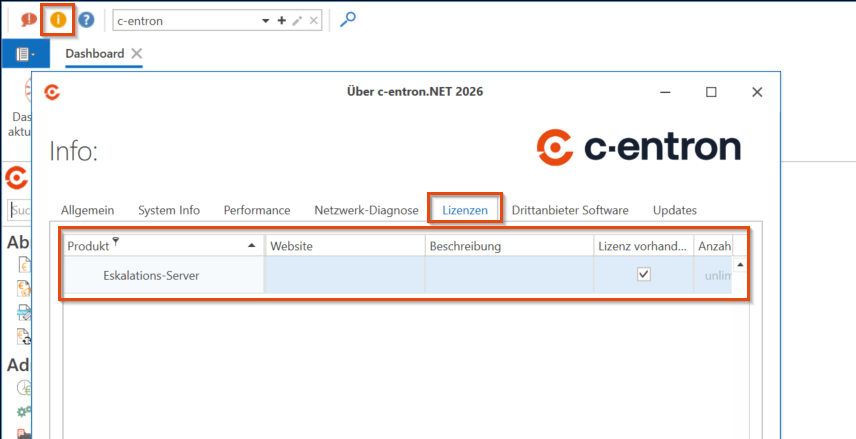This screenshot has height=439, width=856.
Task: Click the Lizenz vorhand... column header
Action: [644, 246]
